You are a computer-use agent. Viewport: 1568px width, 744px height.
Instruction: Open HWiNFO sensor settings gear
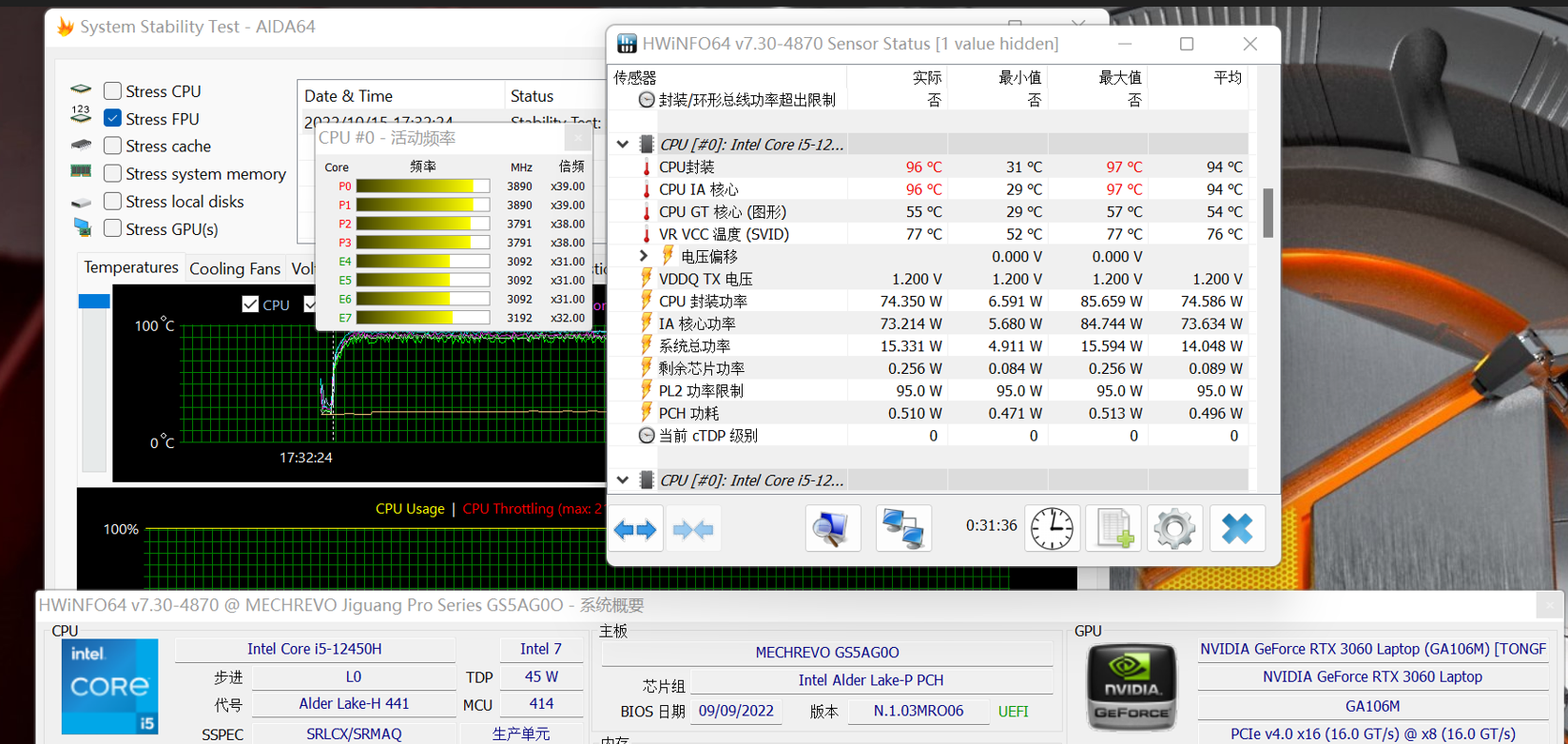click(x=1174, y=528)
